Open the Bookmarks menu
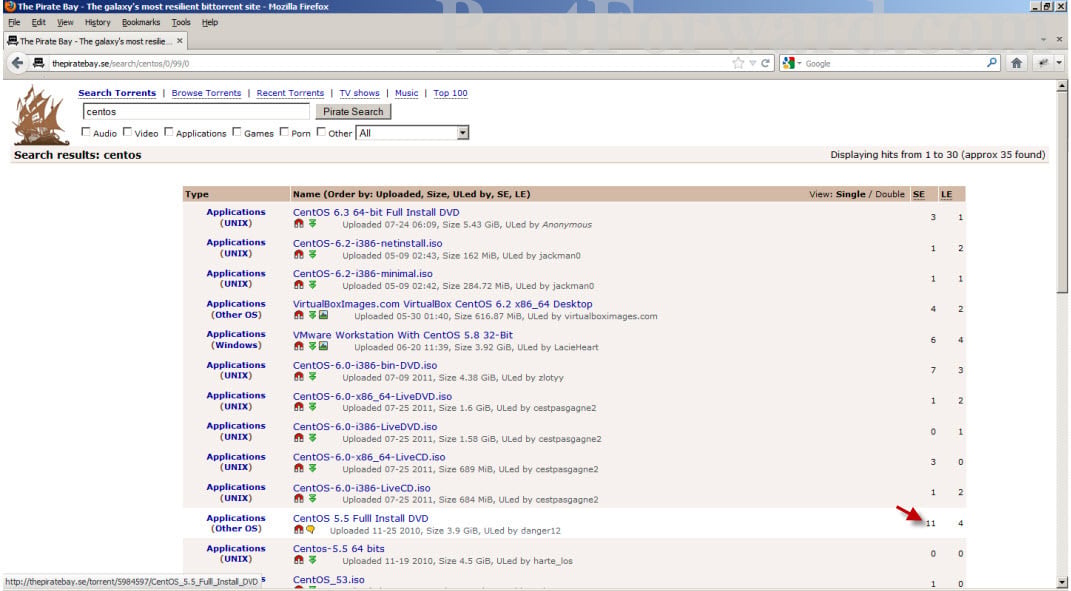The image size is (1071, 591). click(x=141, y=23)
